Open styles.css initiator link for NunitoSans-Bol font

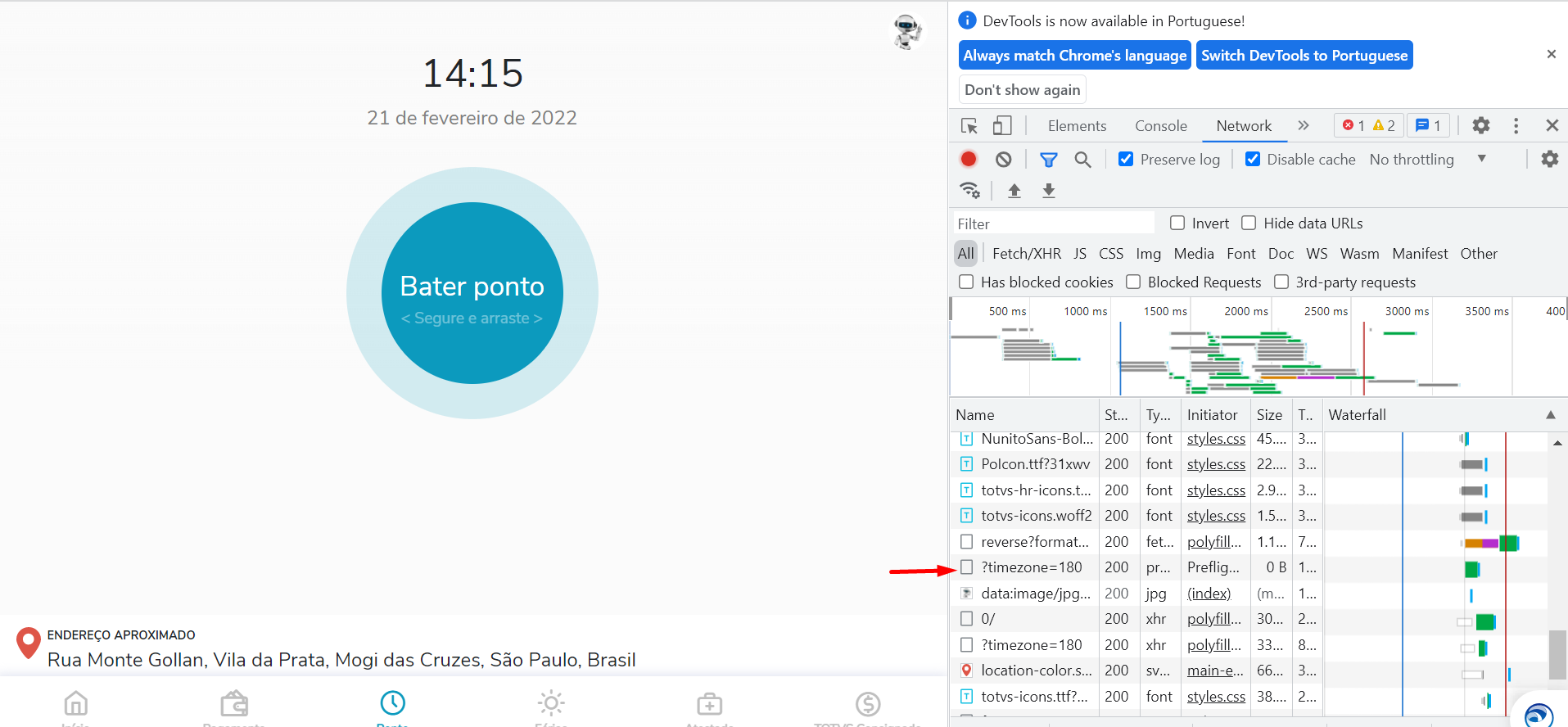click(1216, 439)
